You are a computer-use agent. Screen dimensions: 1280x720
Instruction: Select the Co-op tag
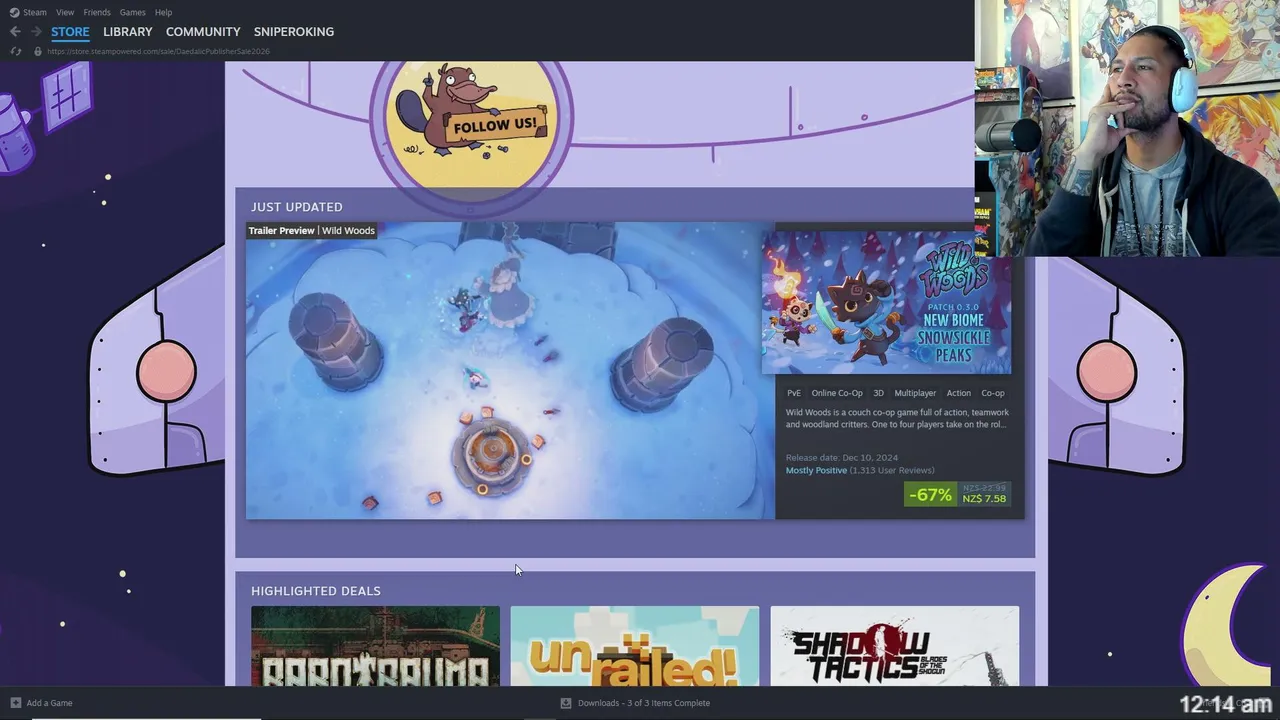(993, 393)
